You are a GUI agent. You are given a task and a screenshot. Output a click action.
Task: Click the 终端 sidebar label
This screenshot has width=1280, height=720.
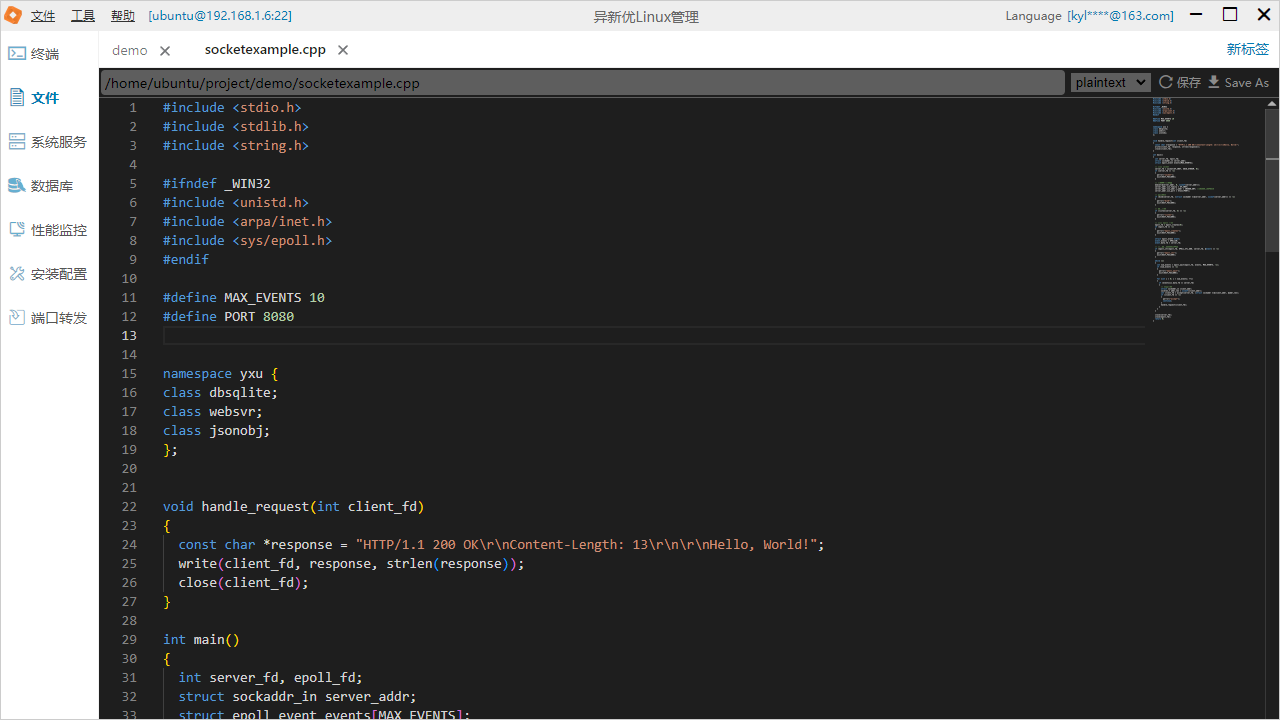tap(45, 54)
